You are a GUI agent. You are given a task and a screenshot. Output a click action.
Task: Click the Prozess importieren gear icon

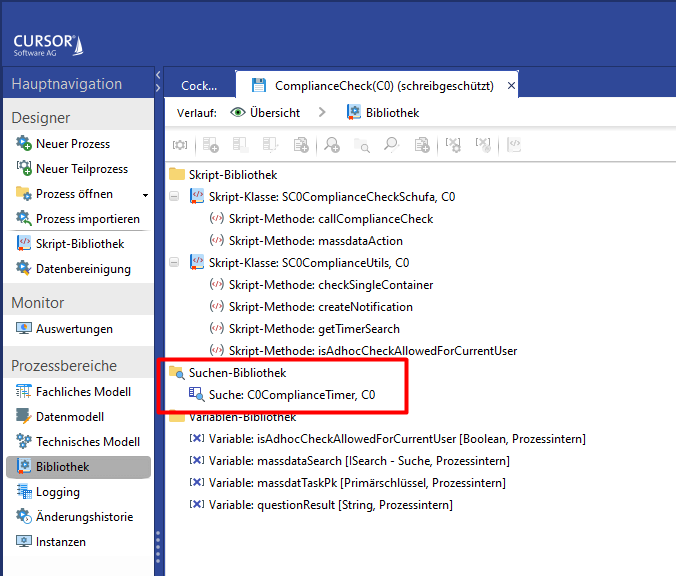24,219
